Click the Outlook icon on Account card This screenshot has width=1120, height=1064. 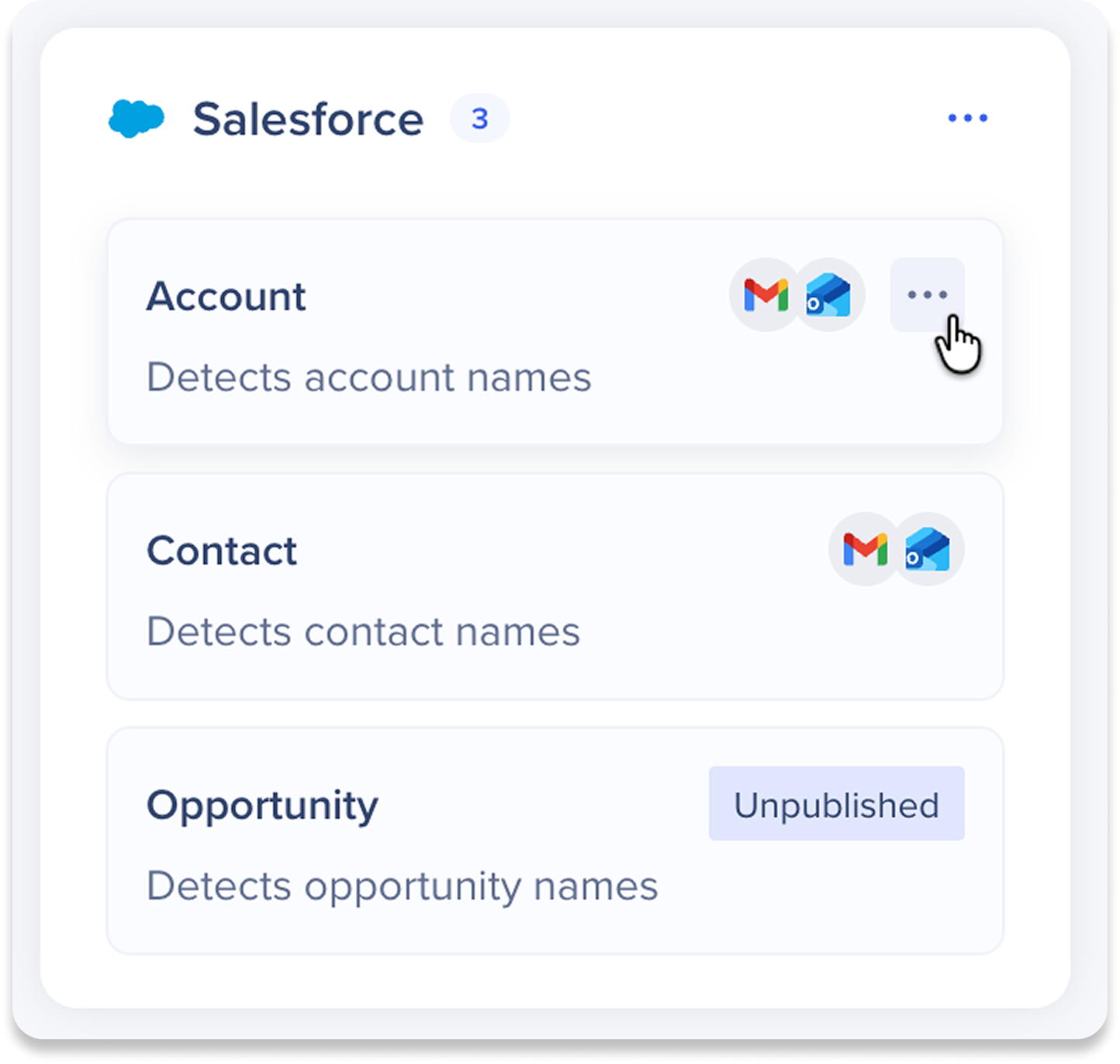click(x=828, y=295)
